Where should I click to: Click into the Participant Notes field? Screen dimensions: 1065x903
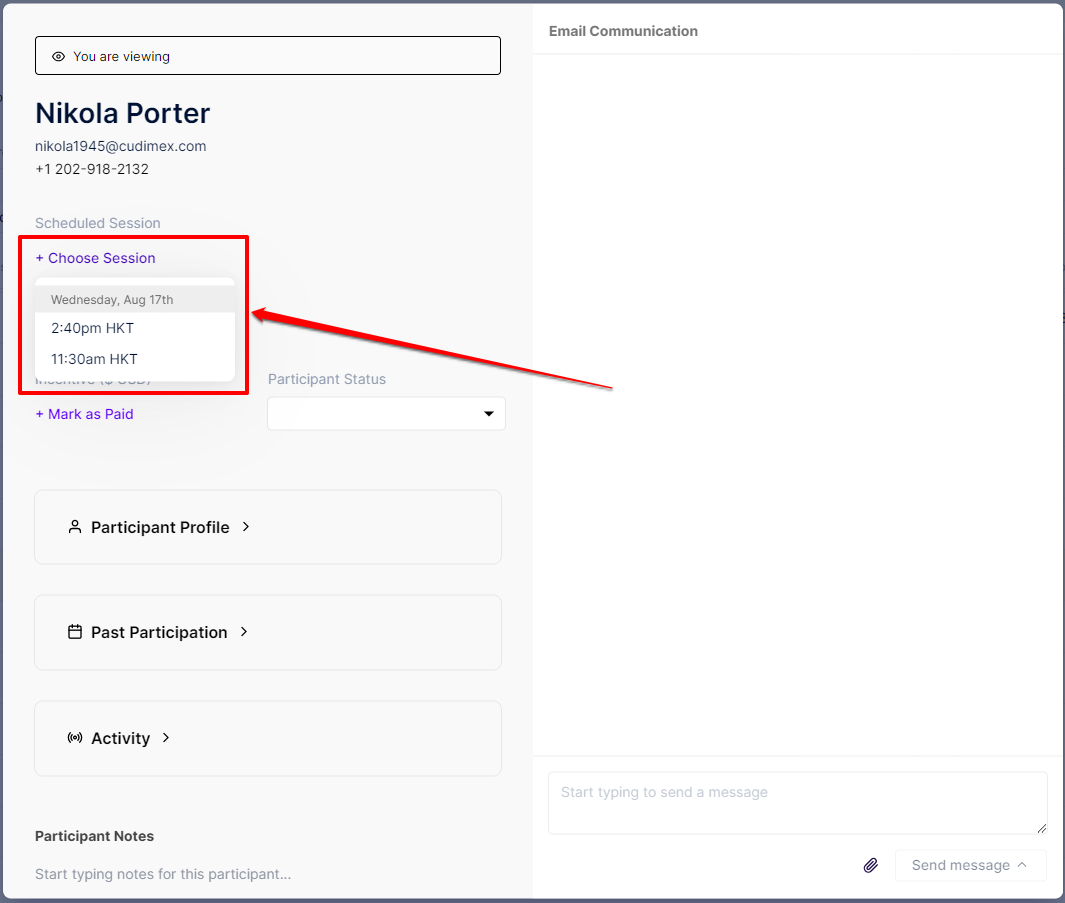click(x=163, y=874)
